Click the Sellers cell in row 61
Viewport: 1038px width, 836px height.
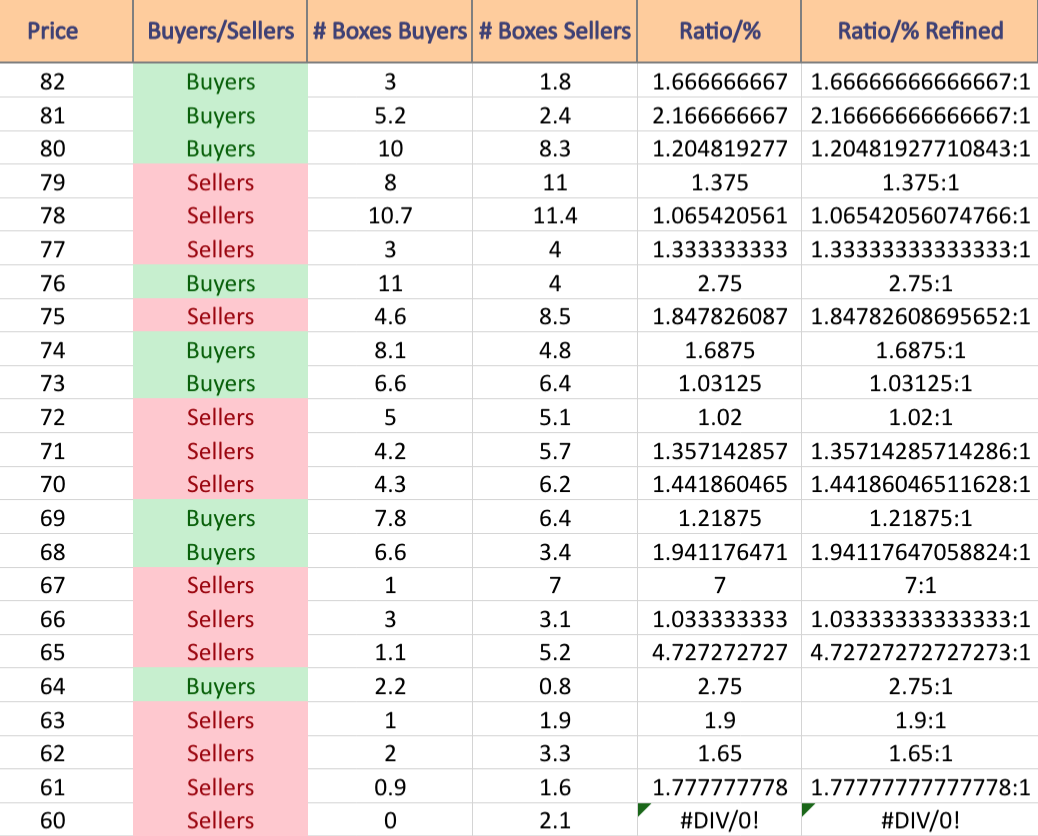pos(220,786)
